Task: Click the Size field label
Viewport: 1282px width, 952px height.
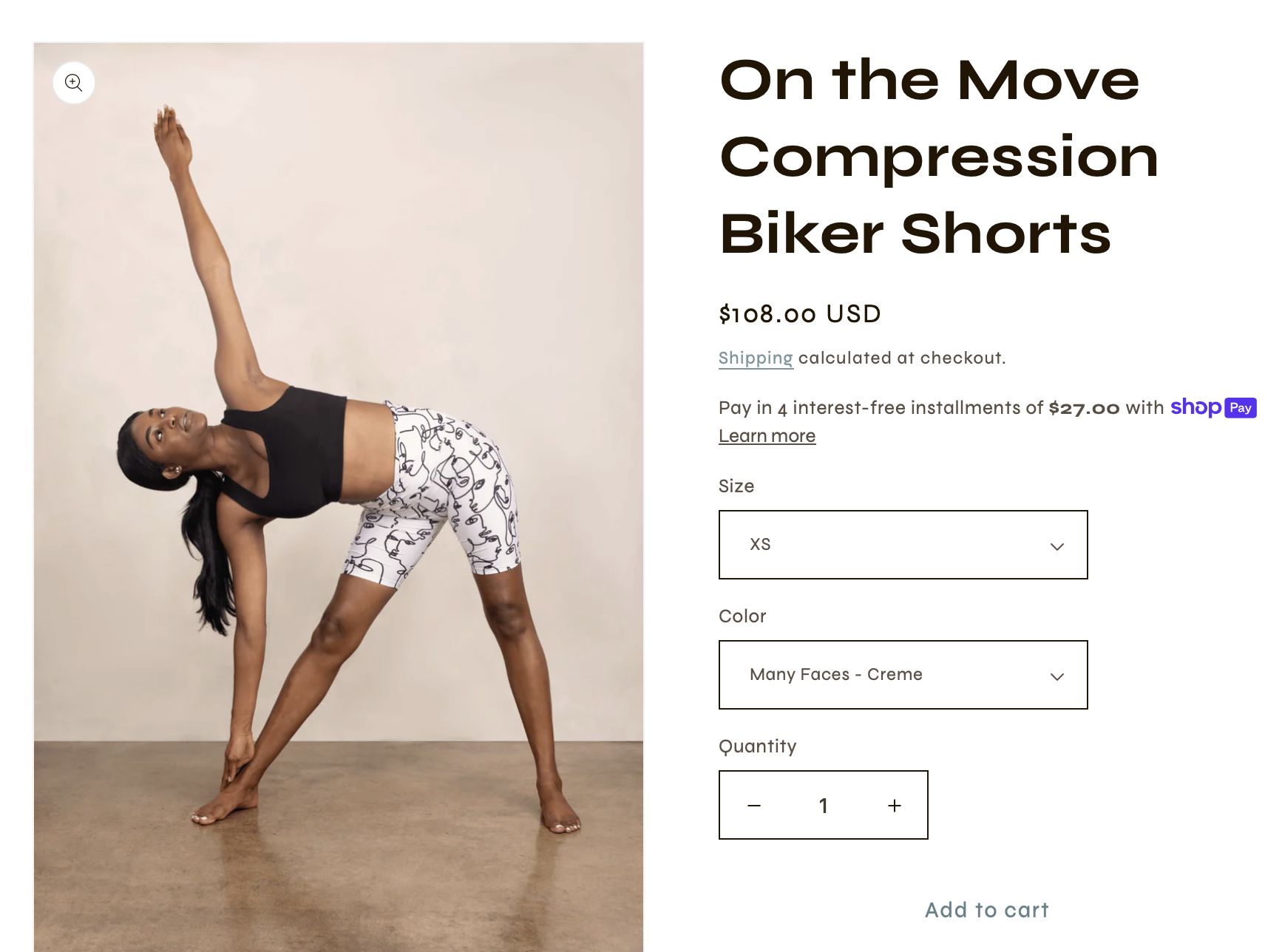Action: click(x=736, y=486)
